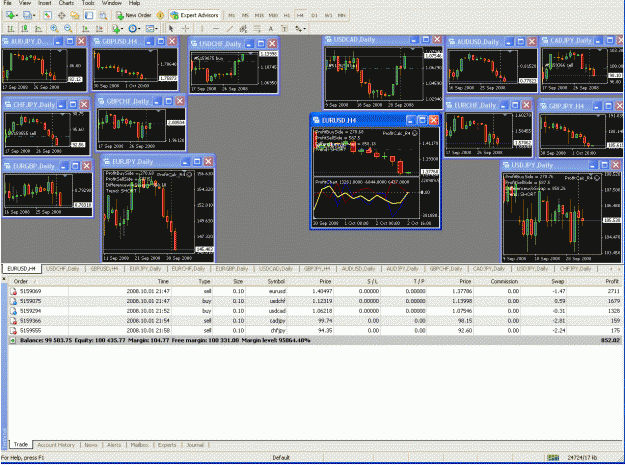Image resolution: width=625 pixels, height=465 pixels.
Task: Activate the USDCAD,Daily chart window title
Action: [354, 40]
